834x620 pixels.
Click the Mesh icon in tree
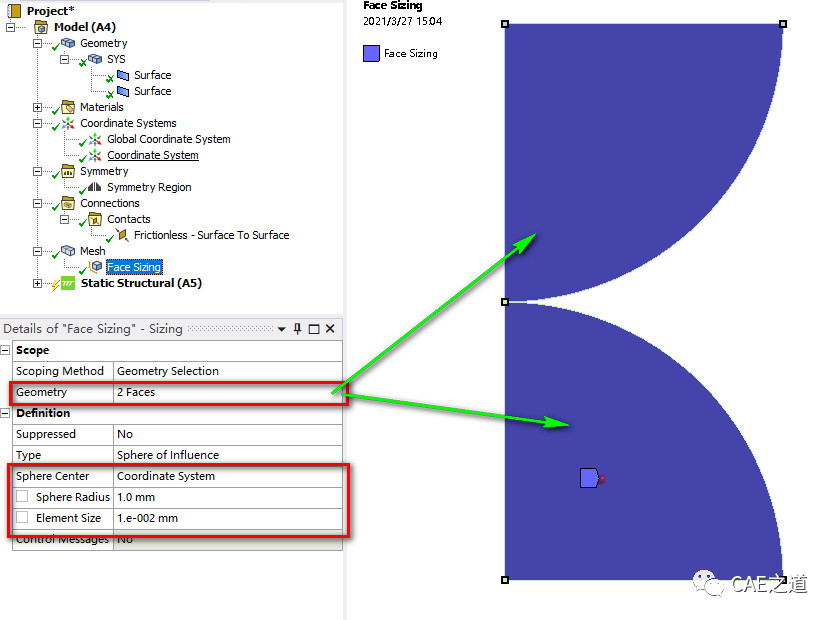[x=68, y=250]
